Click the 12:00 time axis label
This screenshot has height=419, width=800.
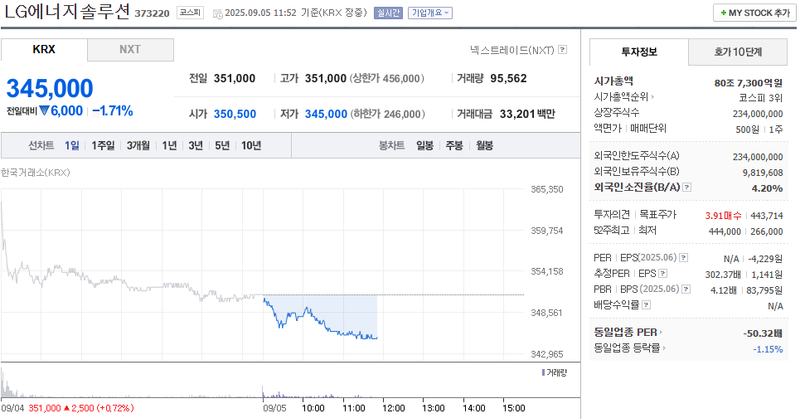393,408
